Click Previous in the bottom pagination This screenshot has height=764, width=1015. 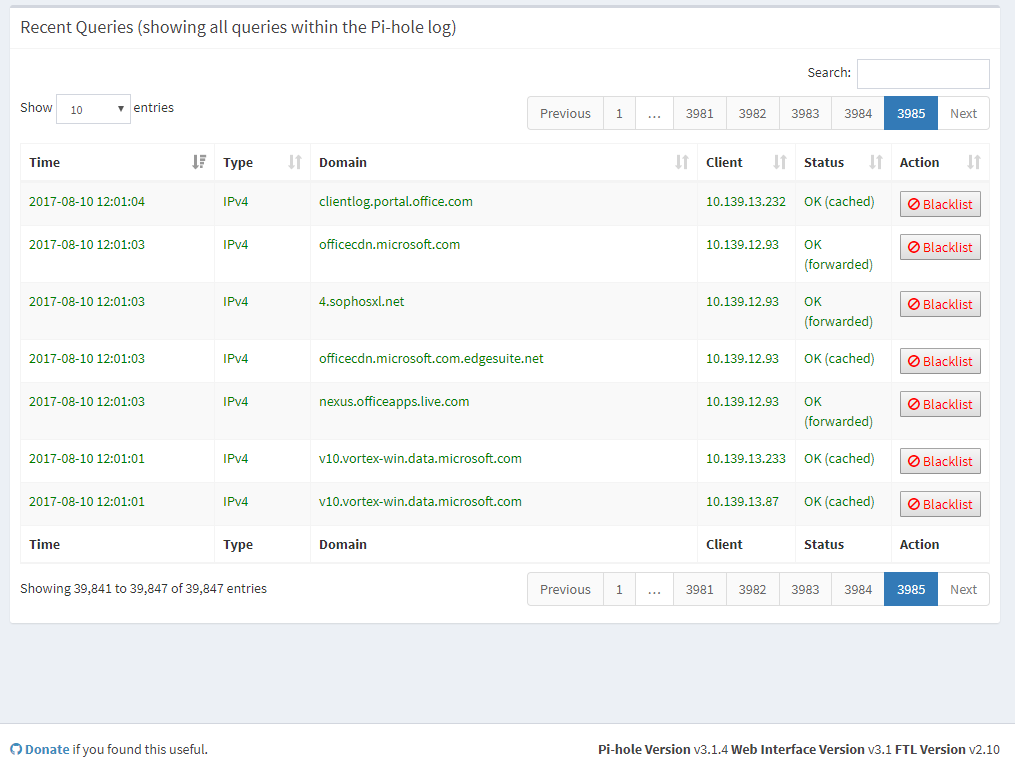(565, 589)
